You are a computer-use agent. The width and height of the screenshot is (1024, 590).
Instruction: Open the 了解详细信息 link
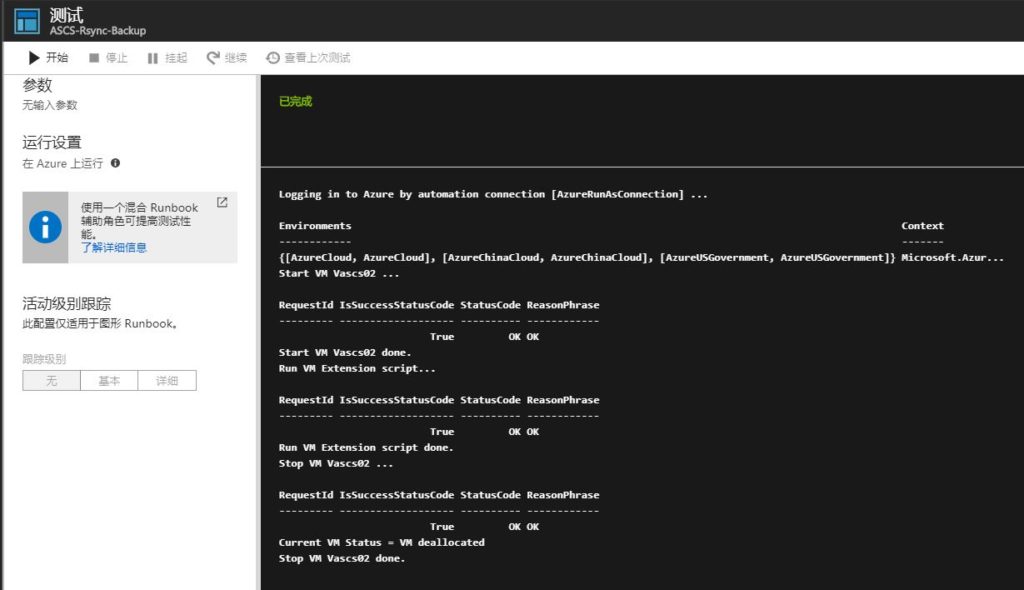114,247
